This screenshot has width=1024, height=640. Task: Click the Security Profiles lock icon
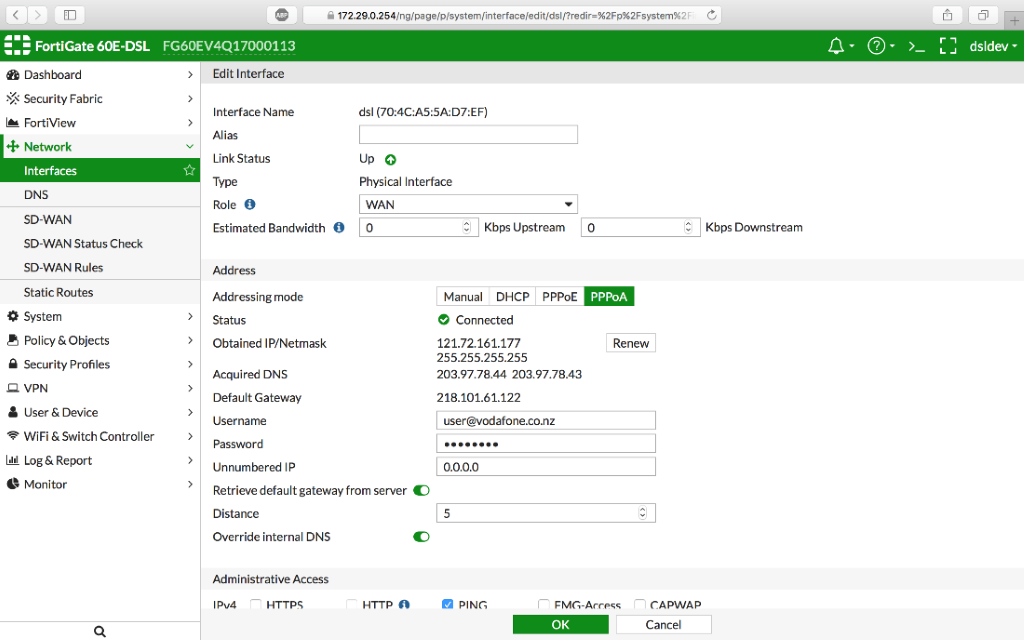point(12,364)
